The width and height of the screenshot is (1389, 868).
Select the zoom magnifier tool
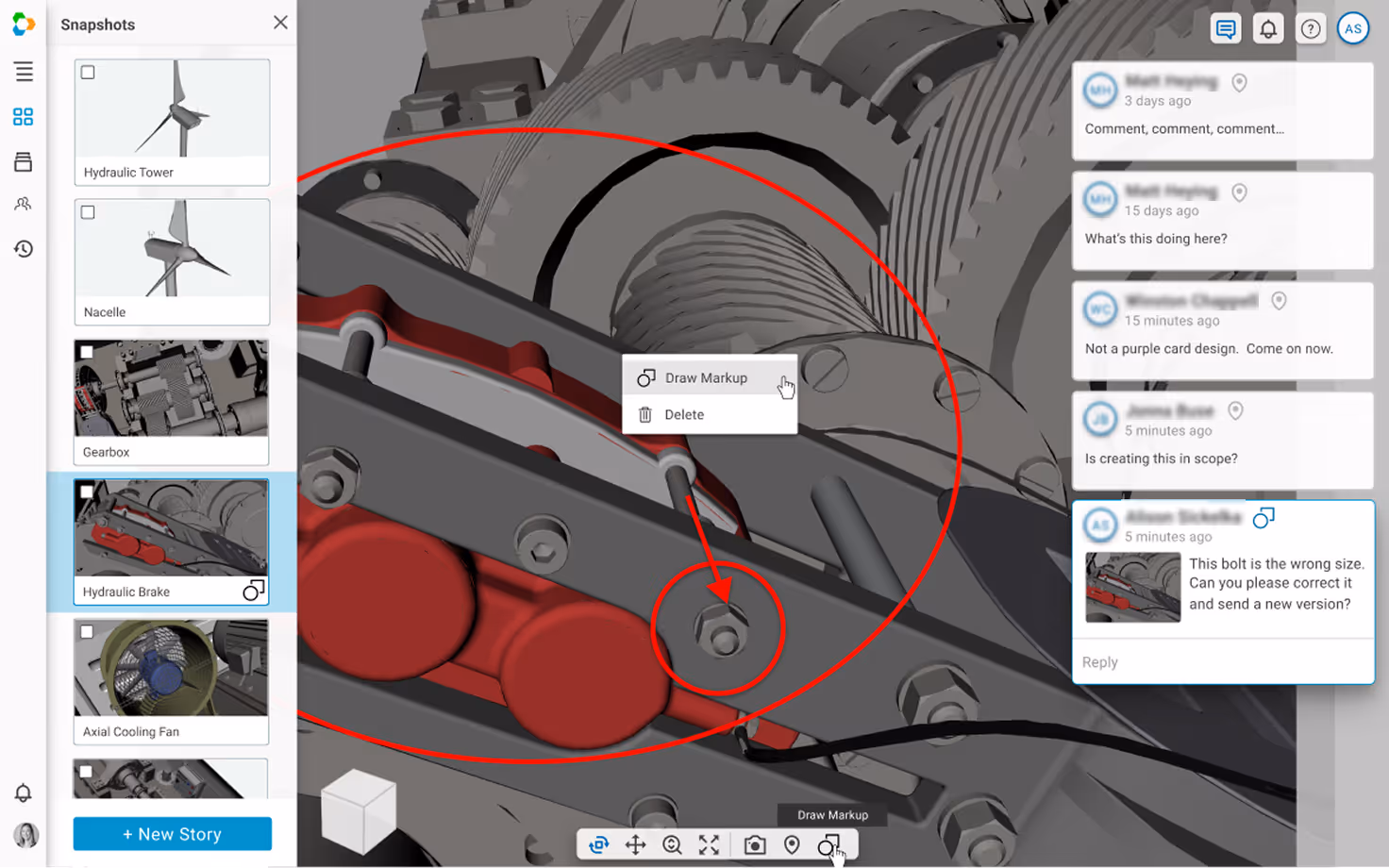[x=672, y=845]
